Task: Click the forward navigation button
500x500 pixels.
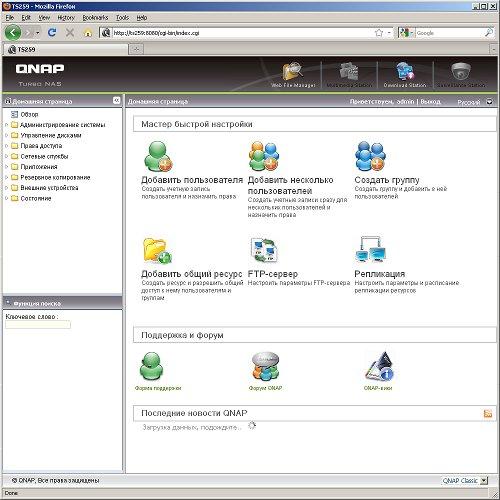Action: click(29, 33)
